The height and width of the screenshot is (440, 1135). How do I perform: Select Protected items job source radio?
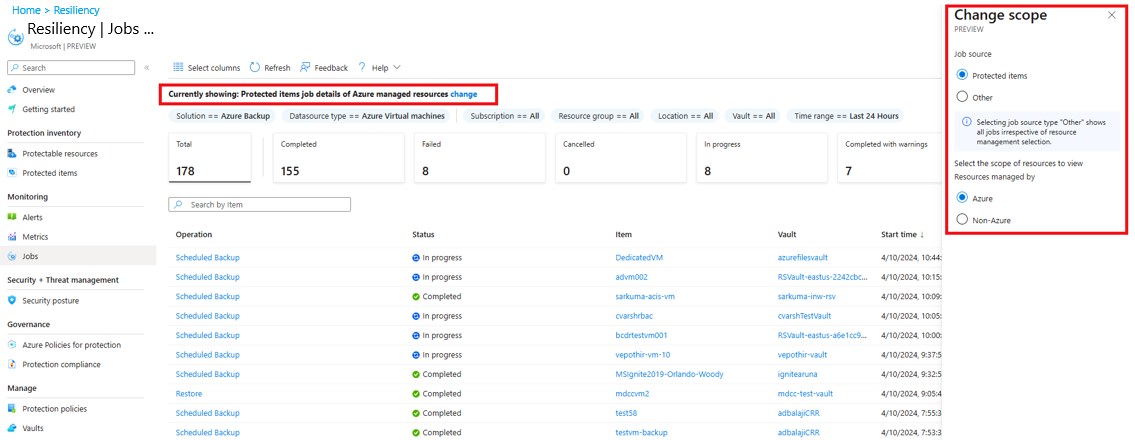tap(962, 75)
